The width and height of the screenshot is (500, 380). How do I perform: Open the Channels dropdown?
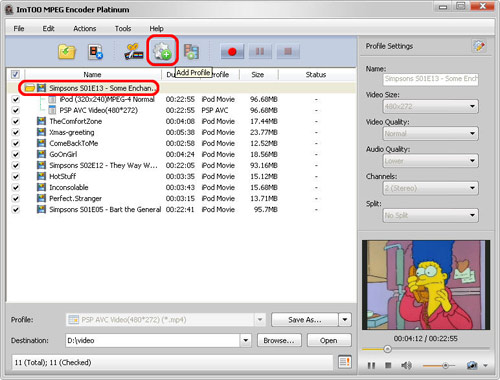[x=431, y=188]
